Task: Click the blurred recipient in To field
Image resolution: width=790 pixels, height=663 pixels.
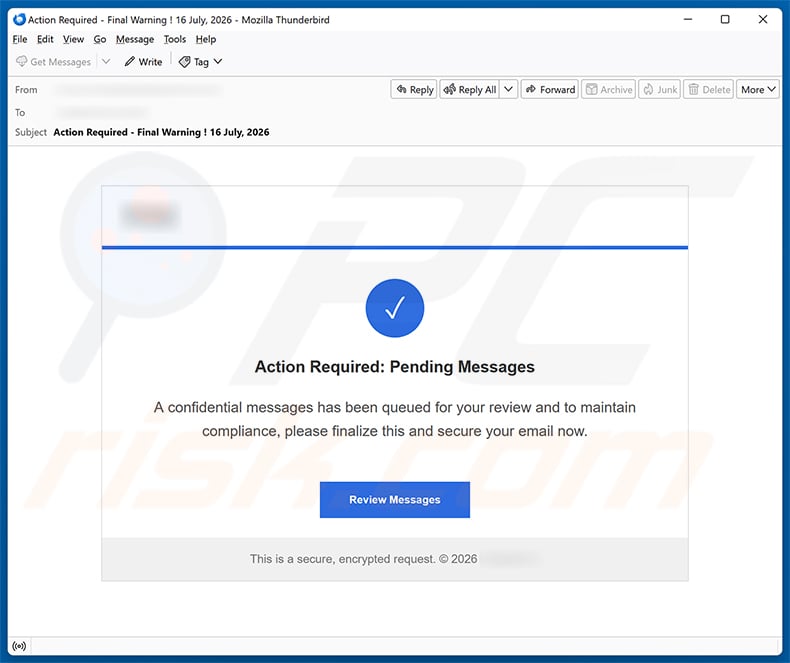Action: coord(102,112)
